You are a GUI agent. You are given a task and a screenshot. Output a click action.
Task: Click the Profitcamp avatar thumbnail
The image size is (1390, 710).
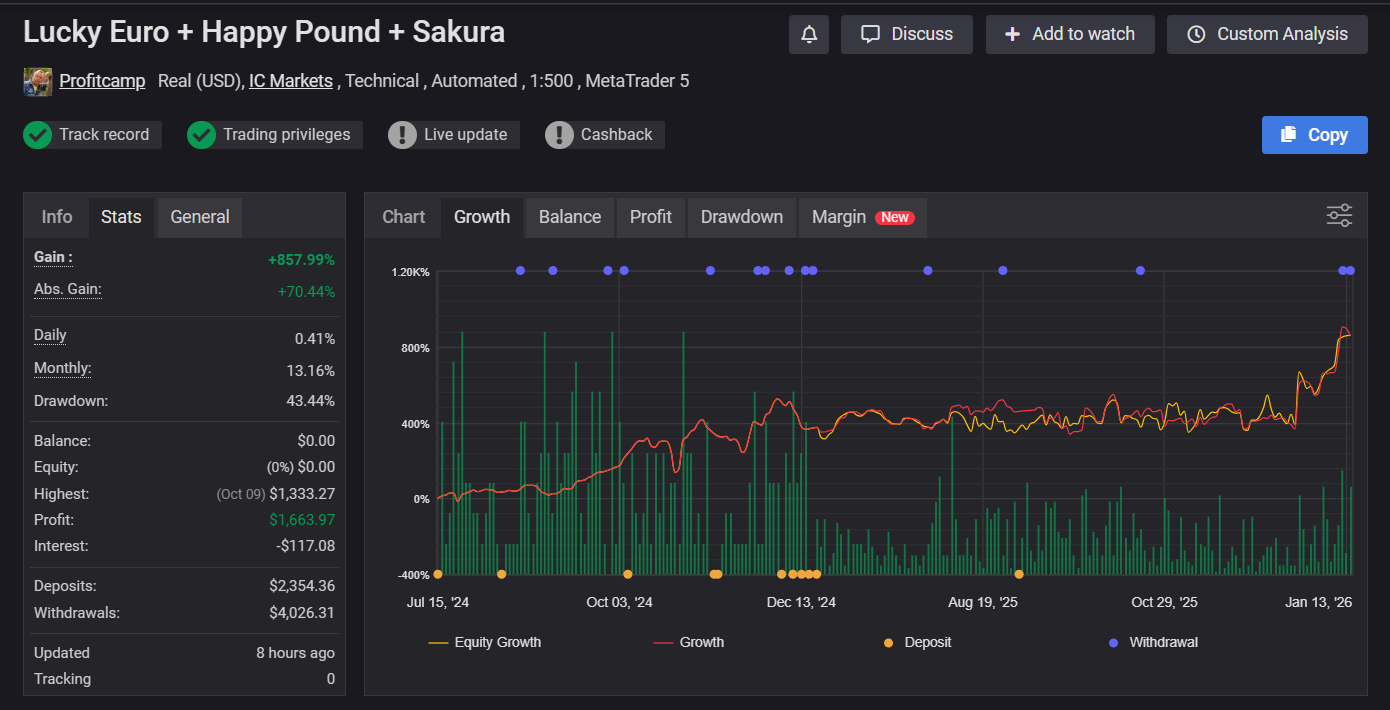(x=38, y=82)
